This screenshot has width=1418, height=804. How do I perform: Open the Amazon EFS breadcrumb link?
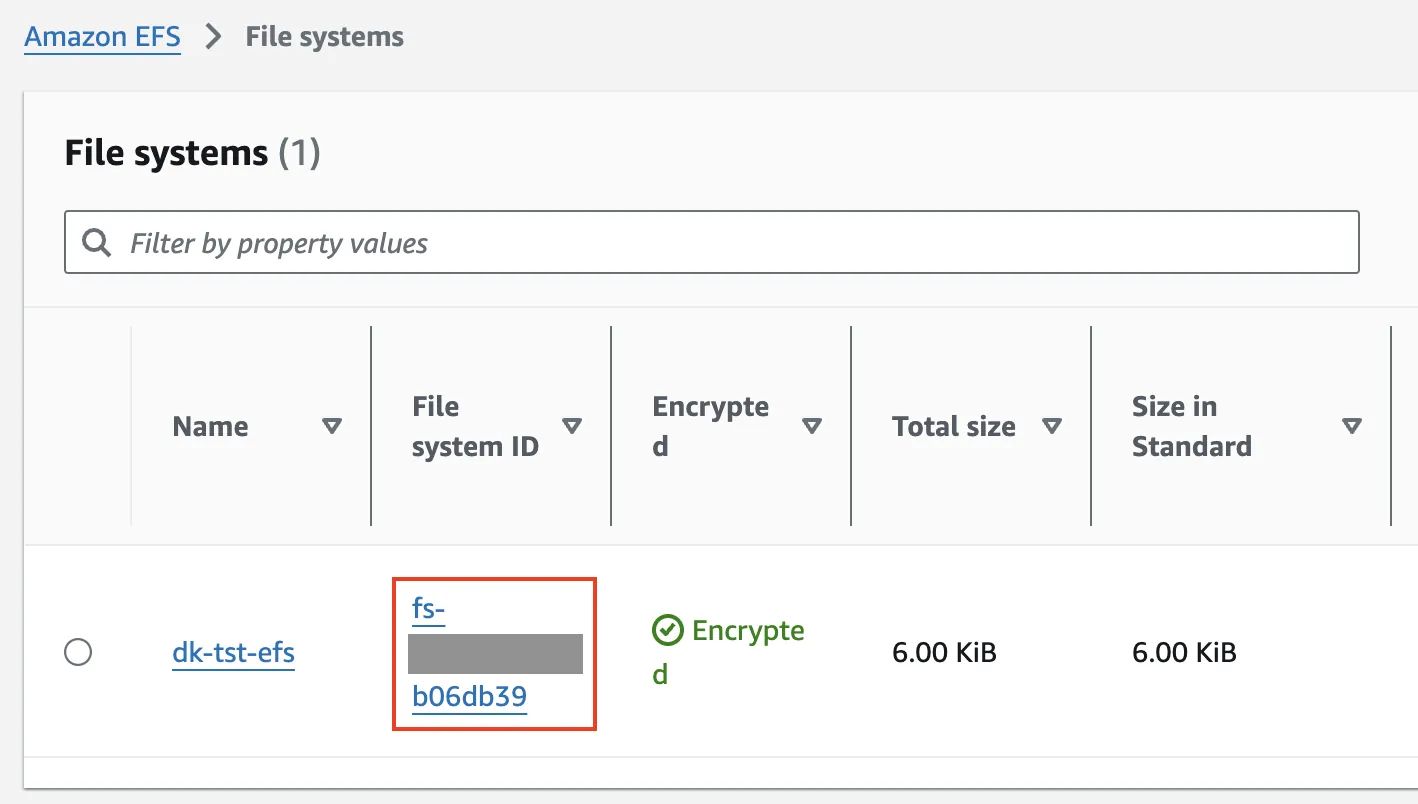tap(103, 37)
